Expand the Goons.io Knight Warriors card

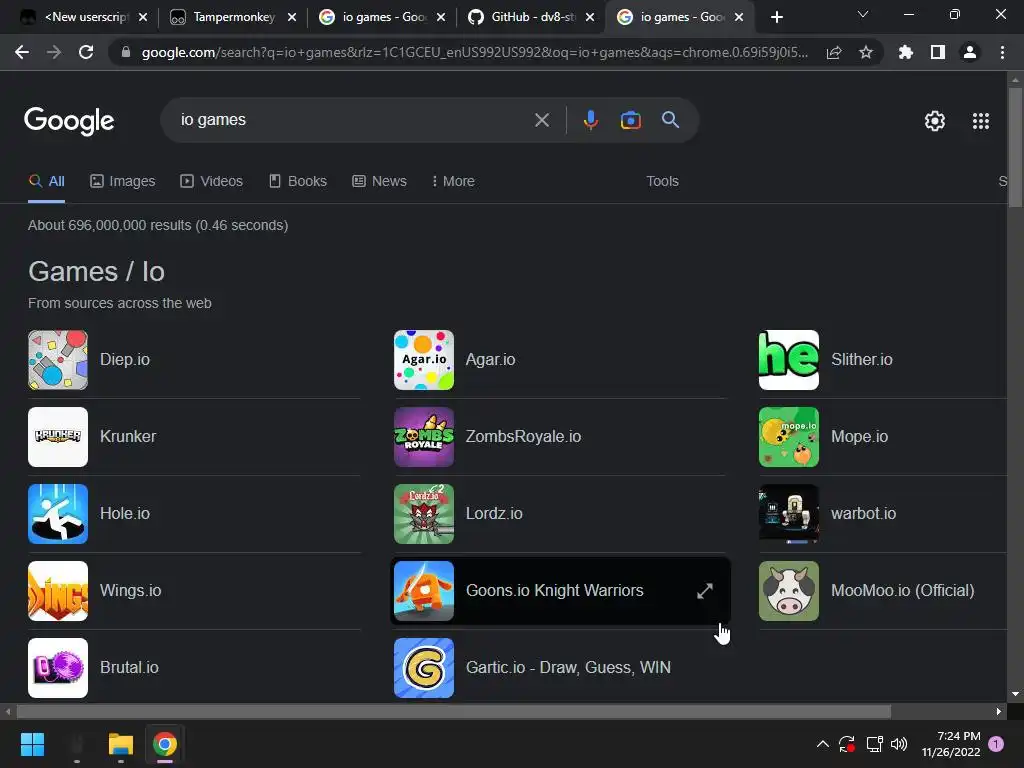(x=705, y=591)
